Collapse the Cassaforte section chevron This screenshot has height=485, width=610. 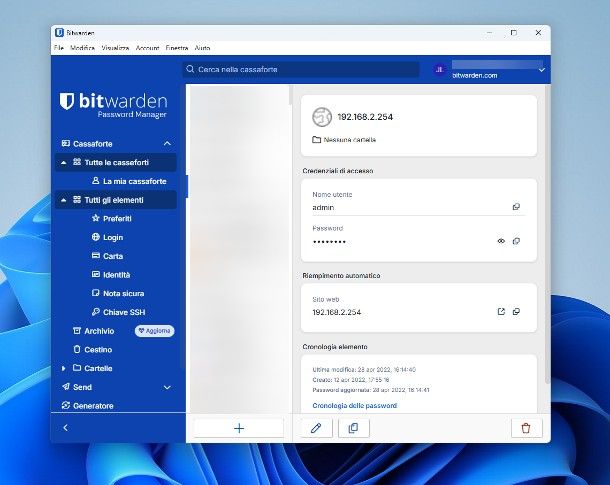[167, 144]
